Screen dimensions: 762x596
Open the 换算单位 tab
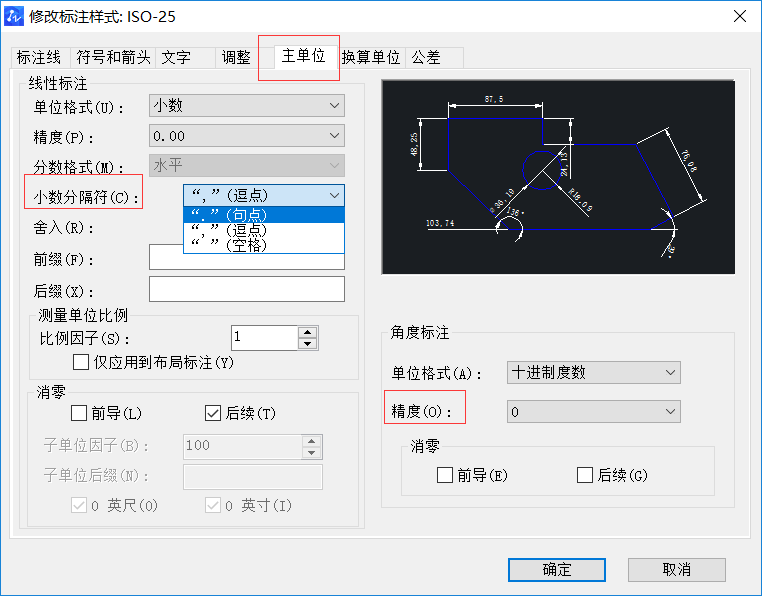(x=370, y=58)
